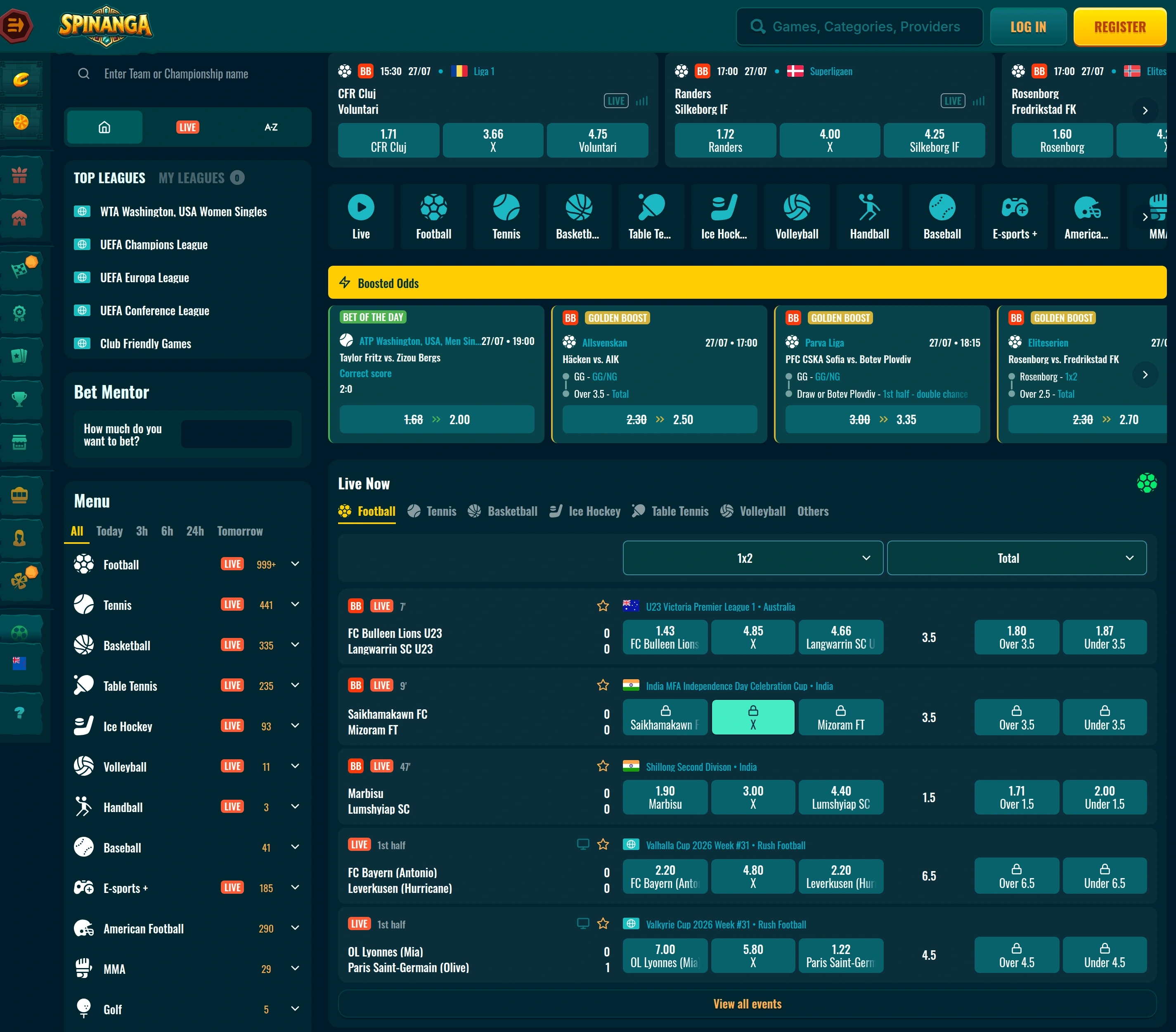Open the hamburger menu icon beside the logo
Viewport: 1176px width, 1032px height.
16,25
